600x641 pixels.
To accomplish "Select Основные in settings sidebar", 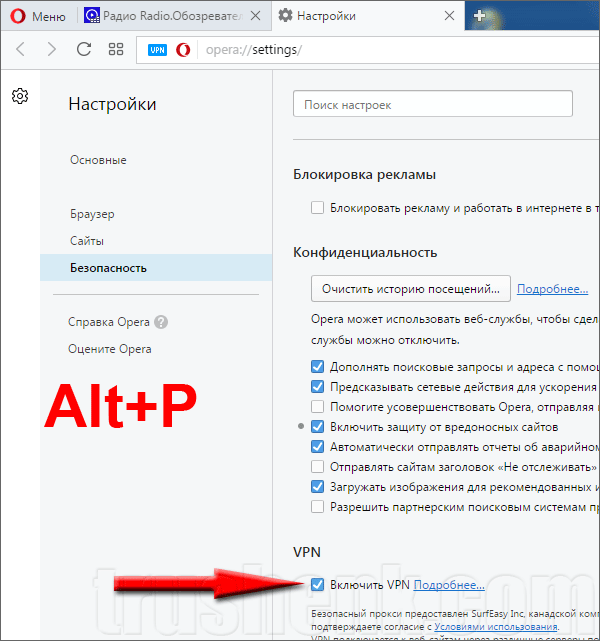I will 98,160.
